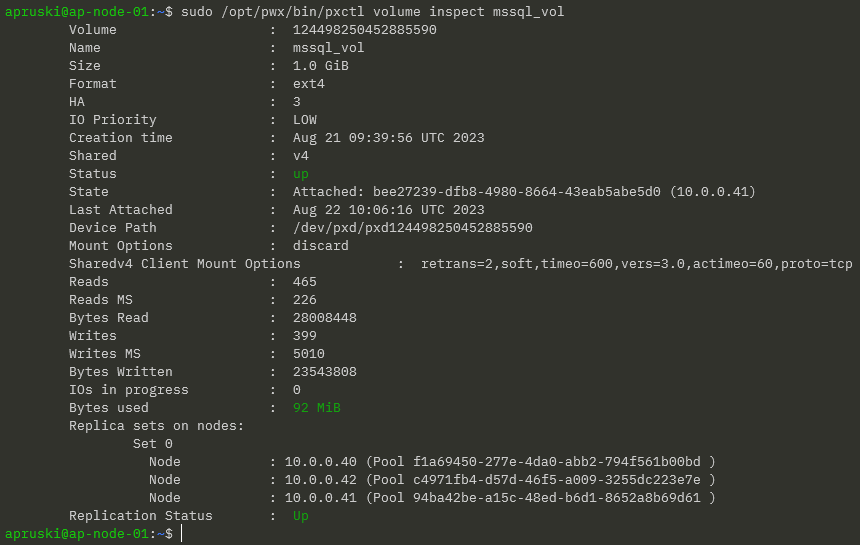Click the 'Set 0' replica set label
Image resolution: width=860 pixels, height=545 pixels.
(153, 444)
